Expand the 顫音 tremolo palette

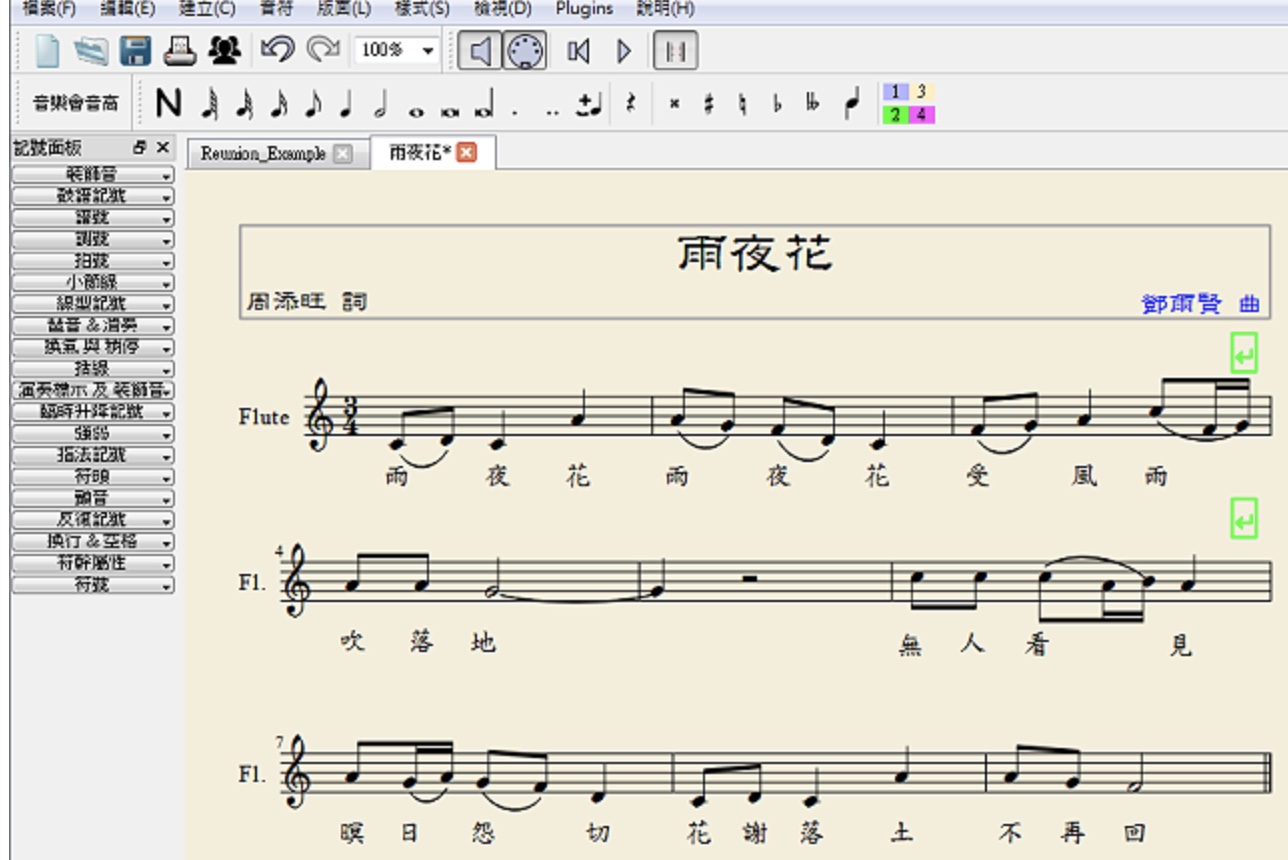(x=93, y=498)
